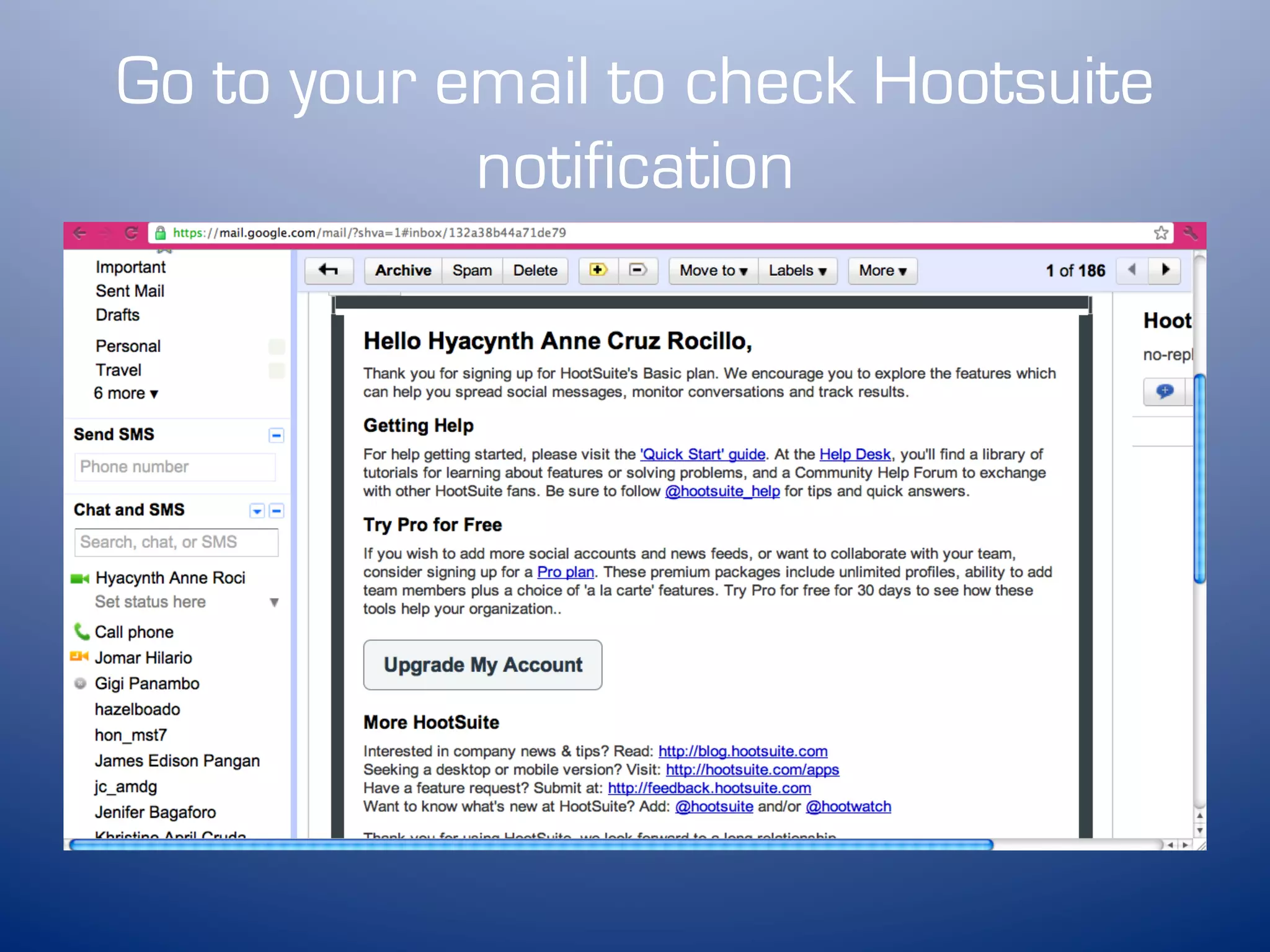The height and width of the screenshot is (952, 1270).
Task: Select chat contact hazelboado
Action: point(137,710)
